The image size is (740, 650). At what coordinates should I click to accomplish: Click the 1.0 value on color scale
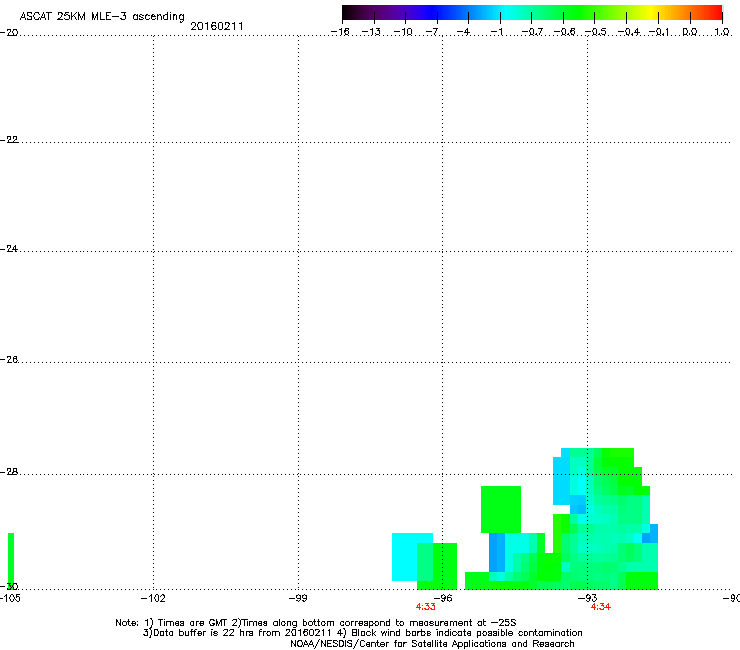click(722, 32)
